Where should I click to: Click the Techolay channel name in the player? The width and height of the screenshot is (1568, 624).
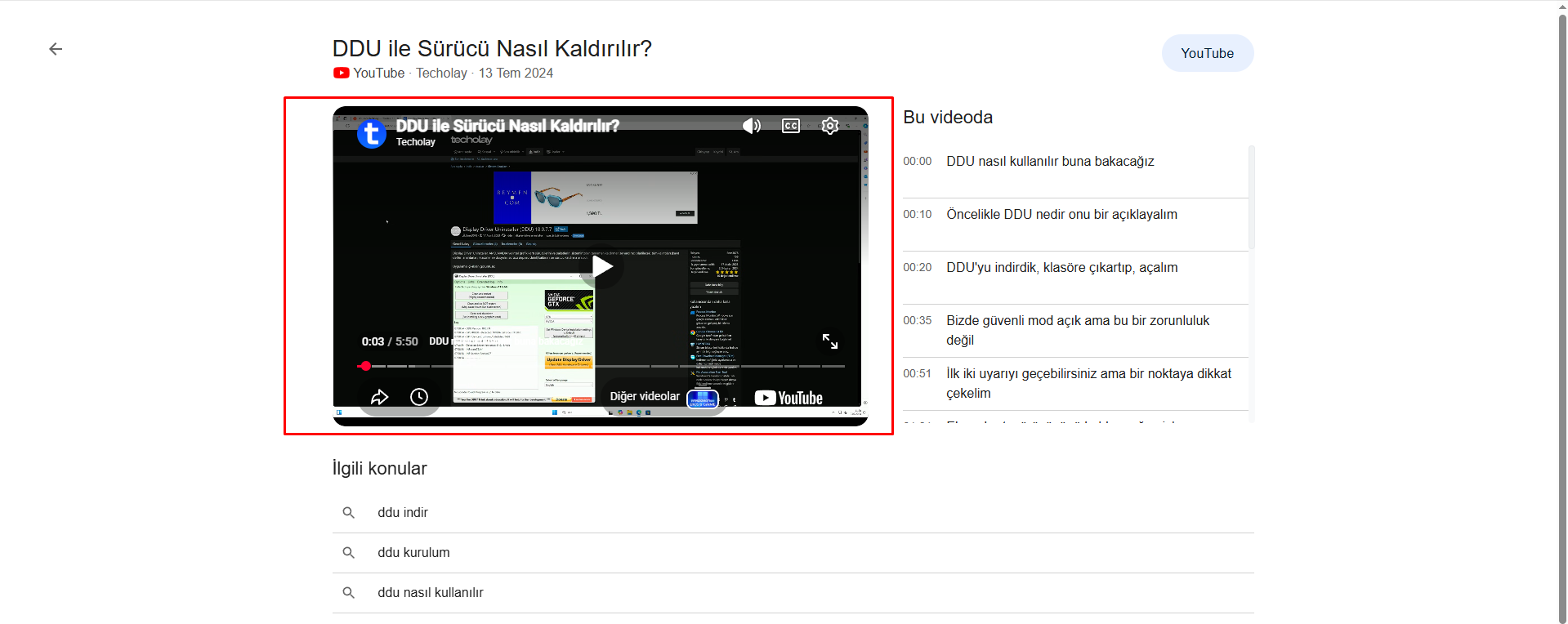click(416, 142)
